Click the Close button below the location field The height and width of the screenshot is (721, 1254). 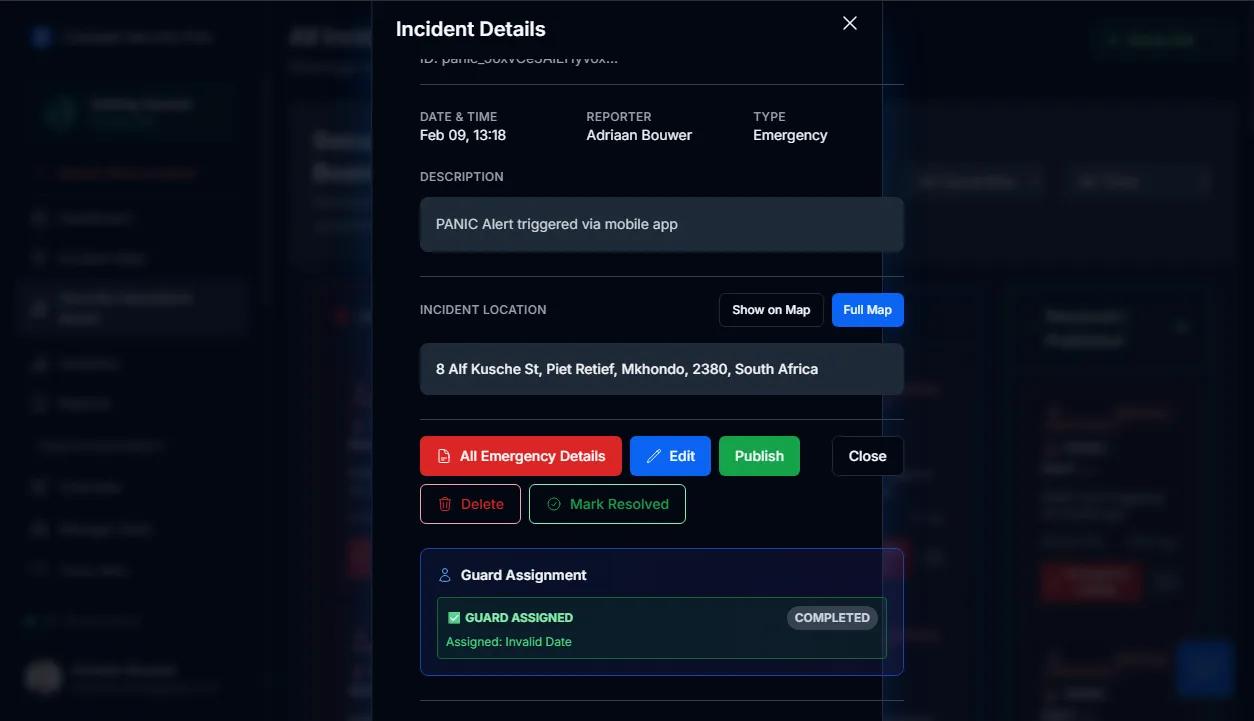tap(866, 455)
